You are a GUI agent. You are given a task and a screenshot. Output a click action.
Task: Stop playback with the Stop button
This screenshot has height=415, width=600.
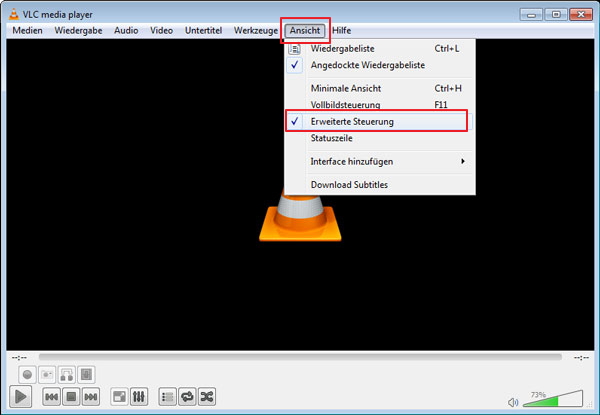[x=71, y=397]
